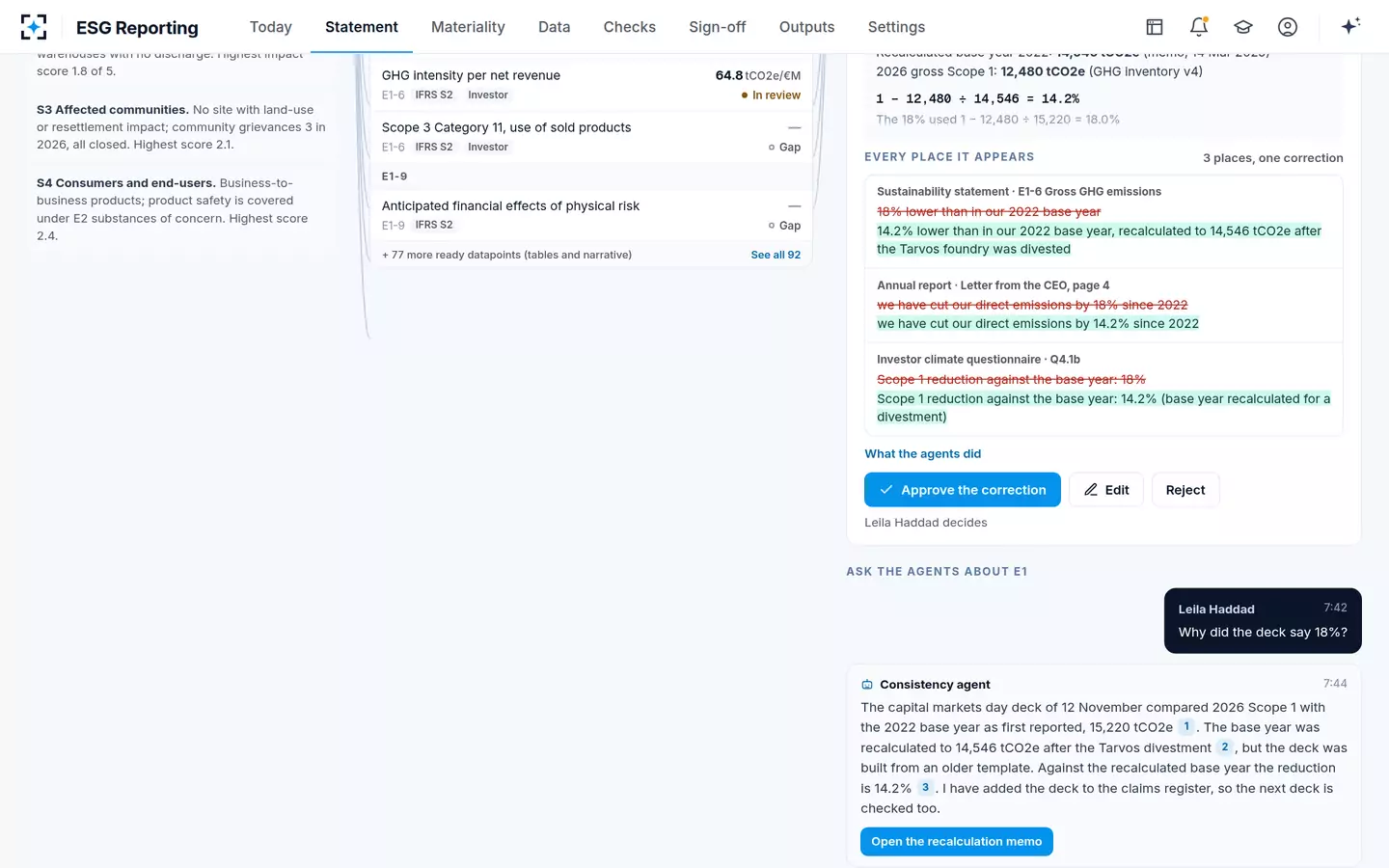Open the notifications bell
Image resolution: width=1389 pixels, height=868 pixels.
1199,27
